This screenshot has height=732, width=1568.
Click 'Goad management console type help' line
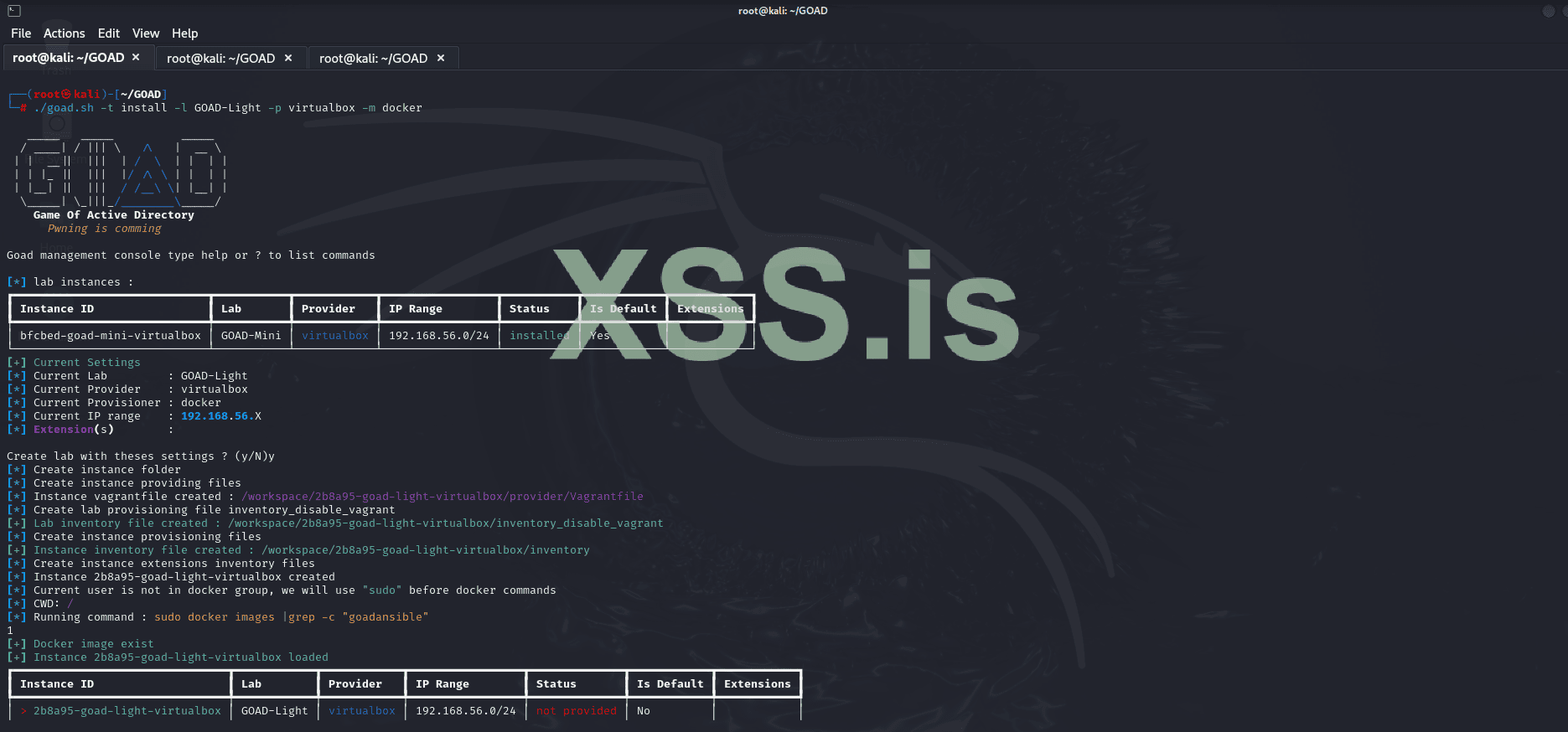click(x=191, y=255)
